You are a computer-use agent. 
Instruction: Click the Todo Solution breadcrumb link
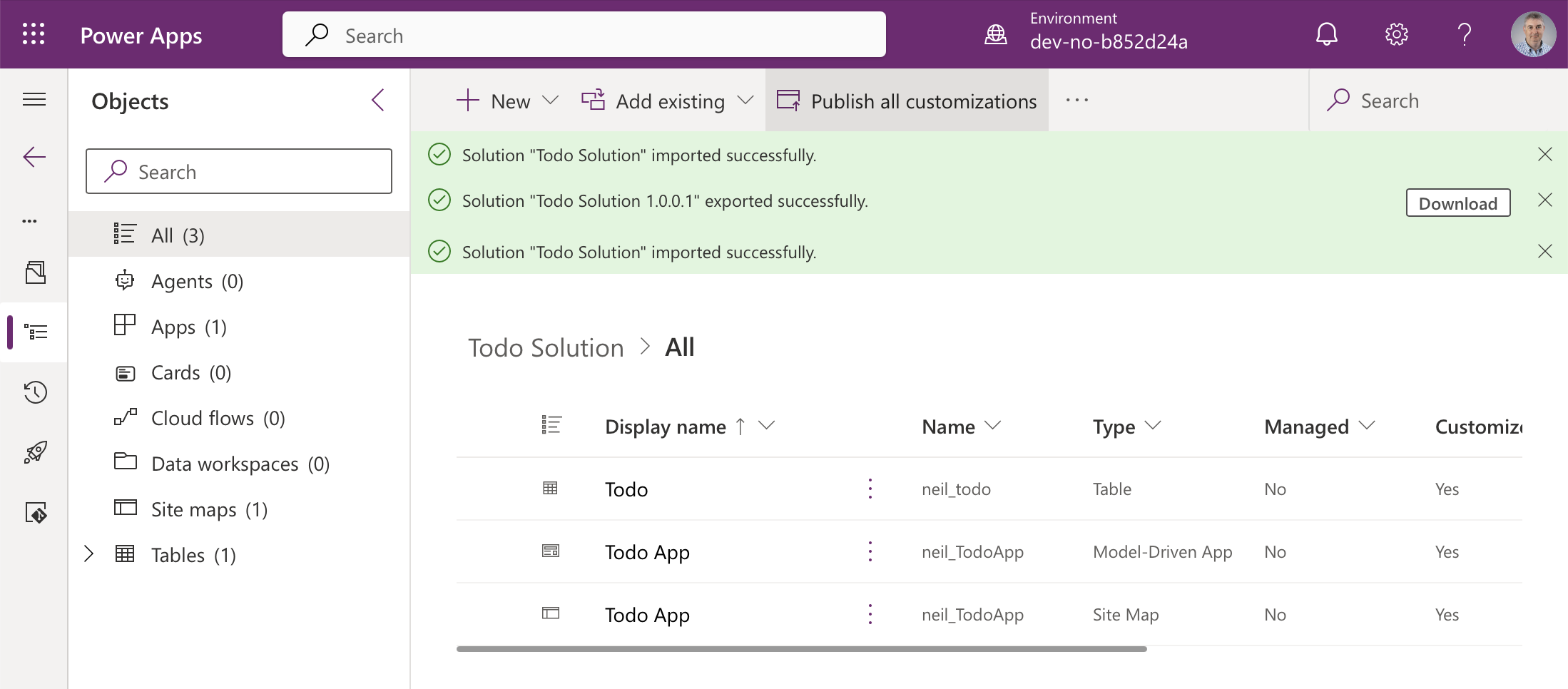(546, 348)
